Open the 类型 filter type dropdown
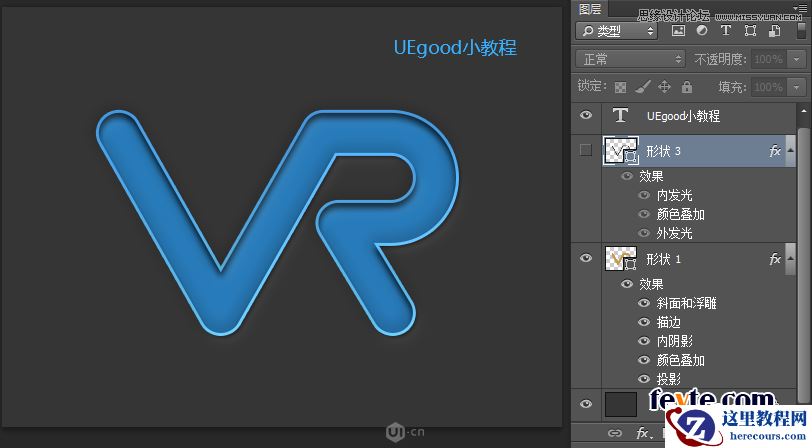This screenshot has width=812, height=448. point(616,31)
